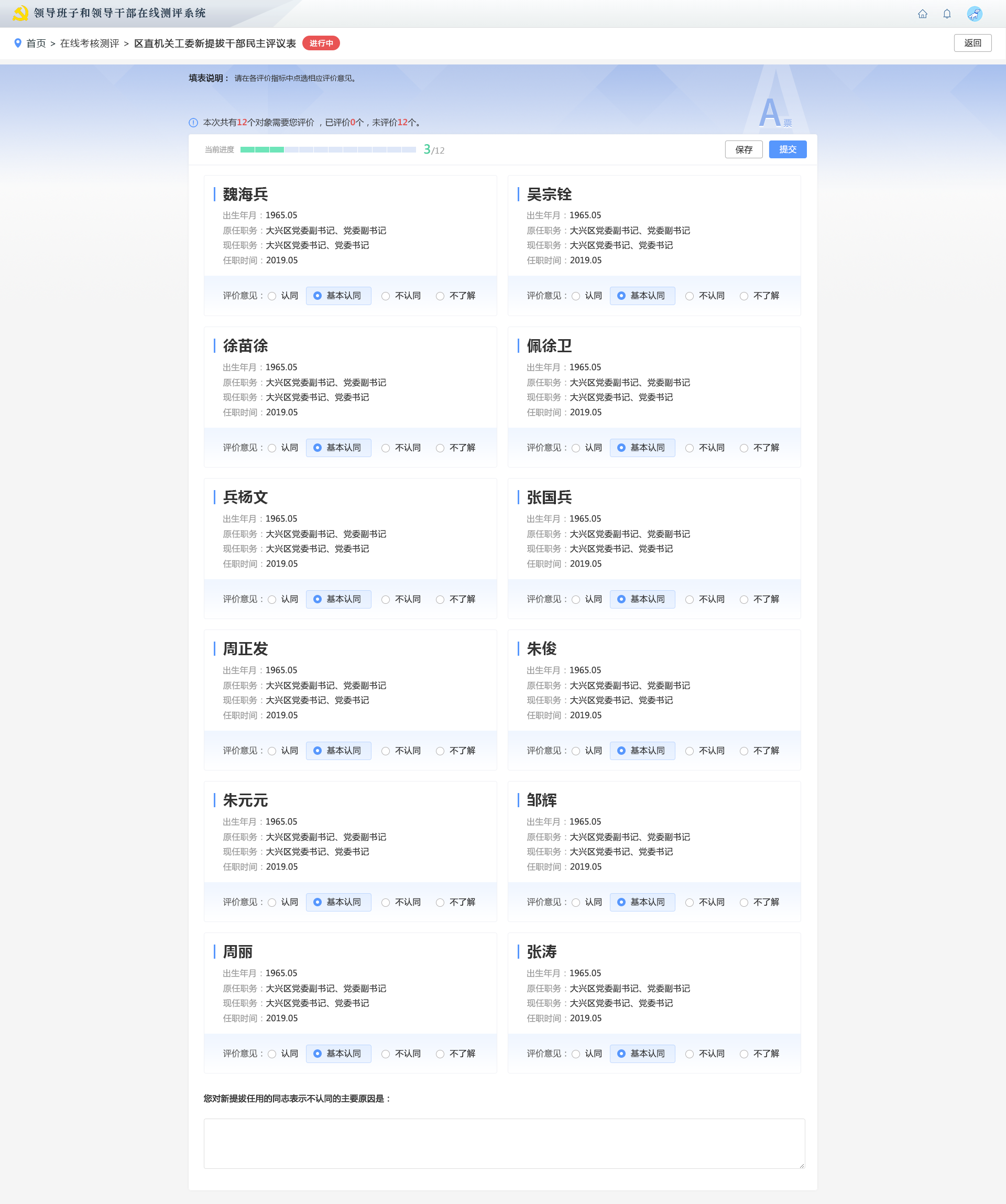Click the name 吴宗铨 heading
The width and height of the screenshot is (1006, 1204).
549,194
